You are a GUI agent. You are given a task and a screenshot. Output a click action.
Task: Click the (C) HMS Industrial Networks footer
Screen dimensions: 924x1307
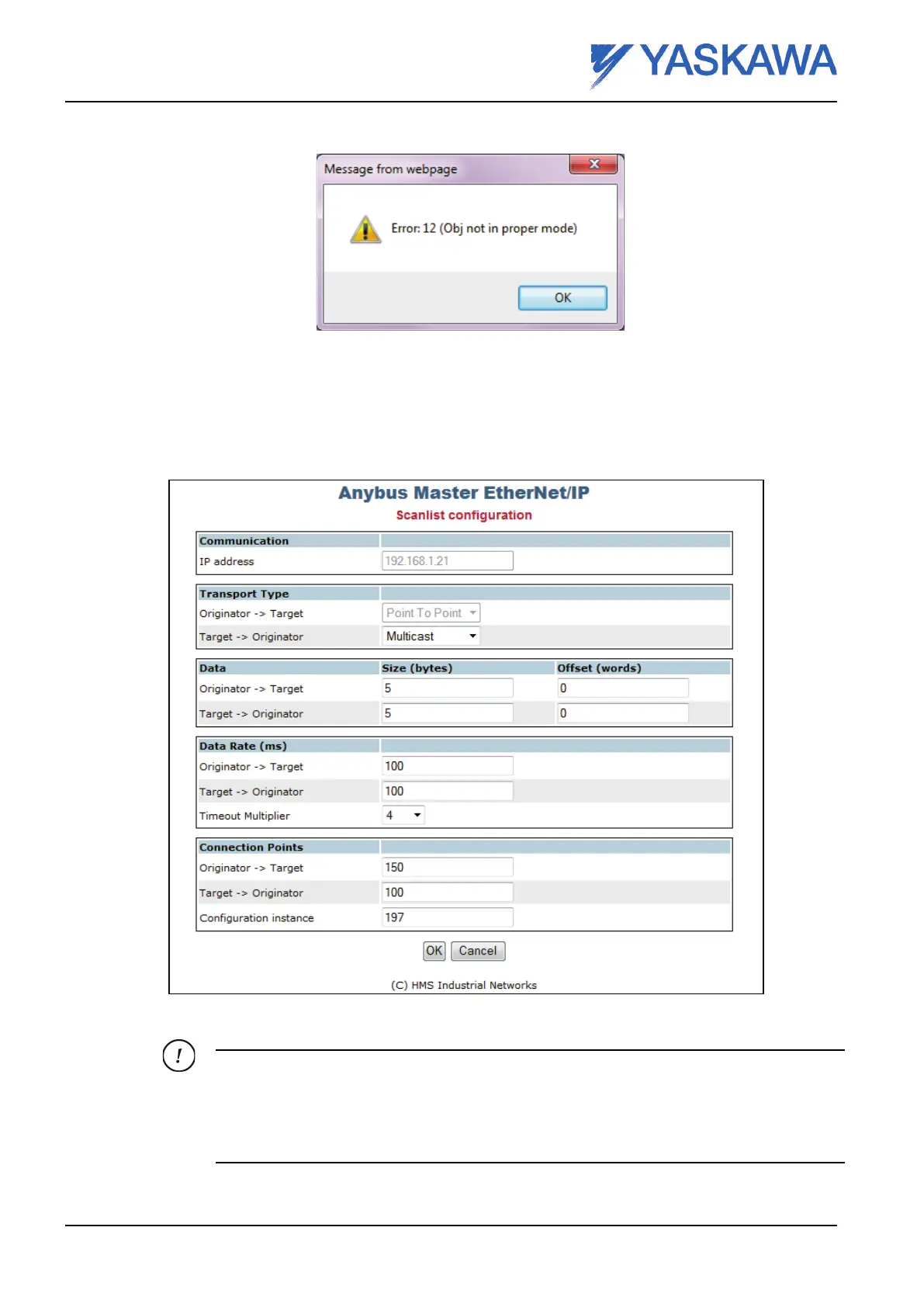tap(464, 985)
